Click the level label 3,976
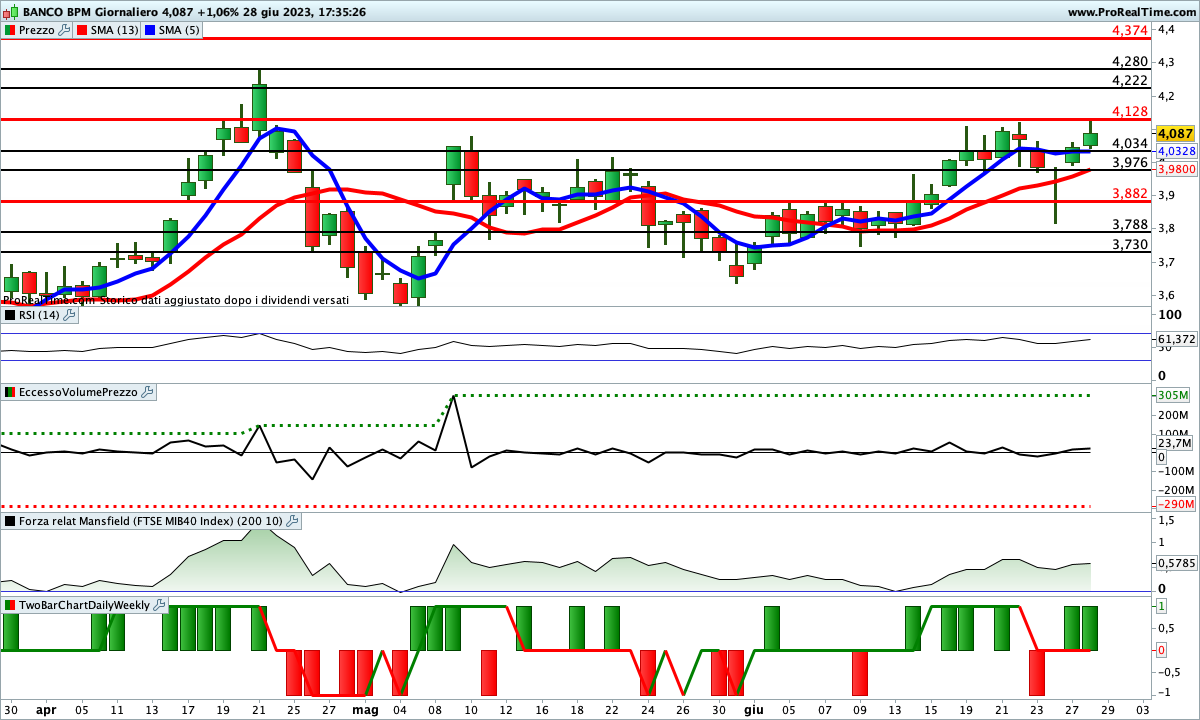 click(1129, 162)
